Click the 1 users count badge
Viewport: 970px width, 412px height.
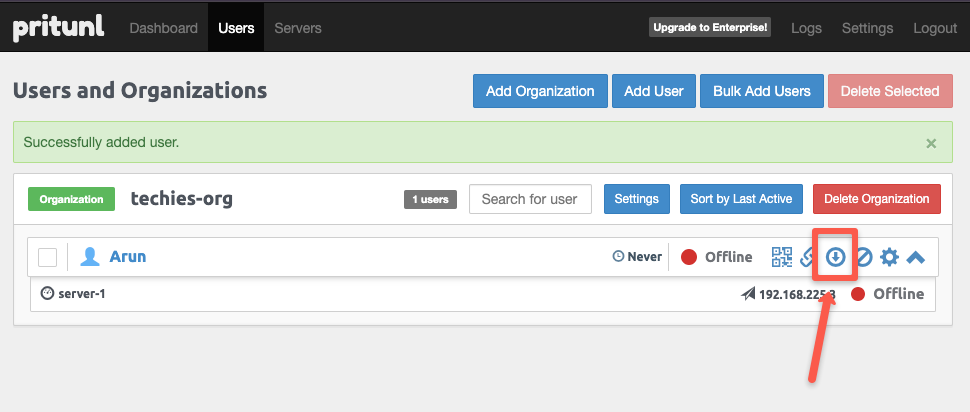[431, 199]
